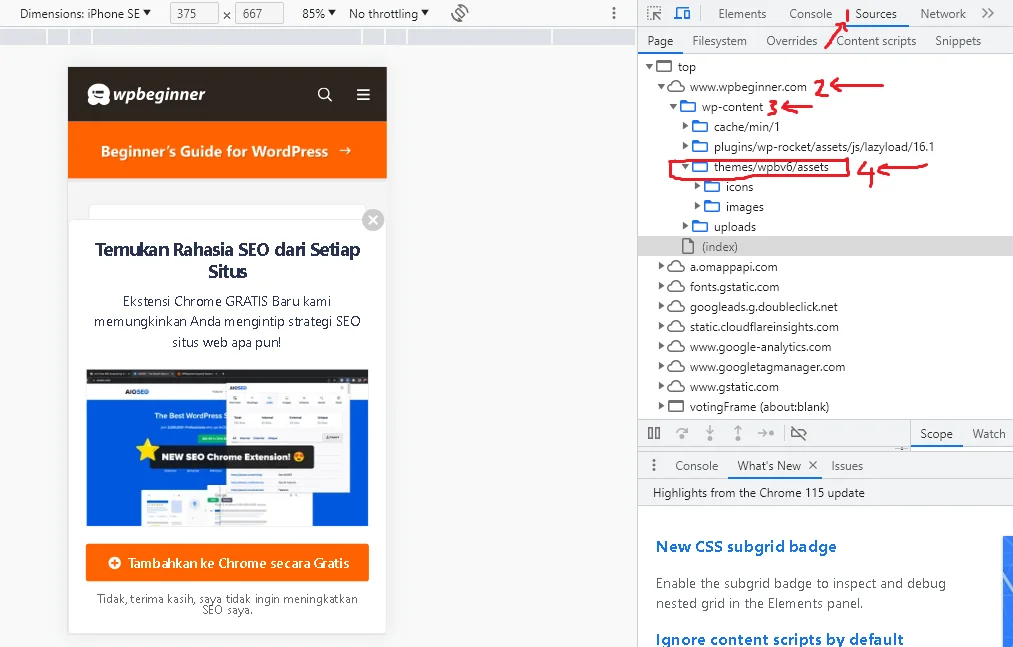
Task: Open the Snippets subtab
Action: point(957,41)
